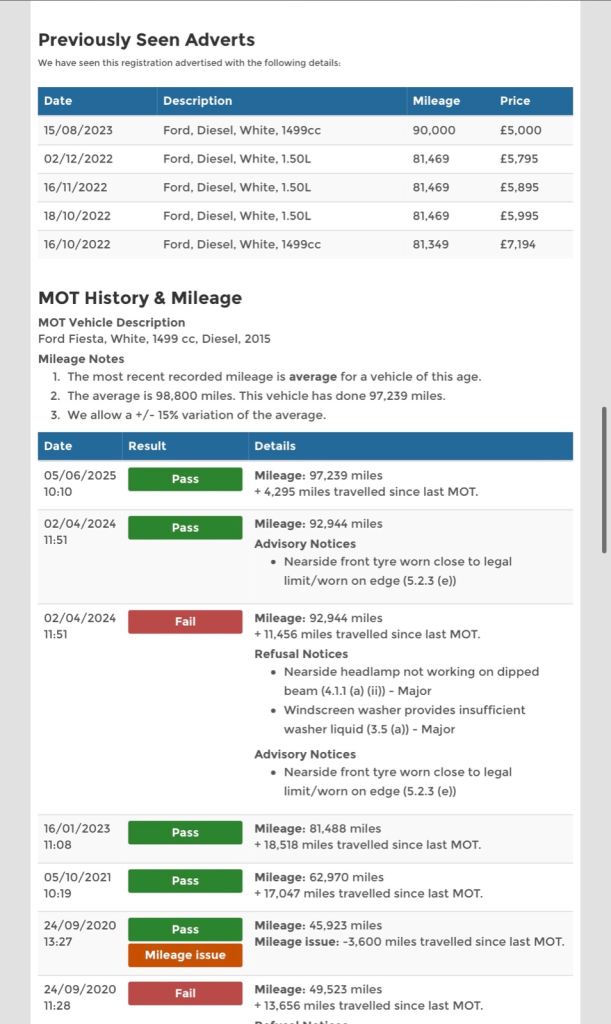Click the Pass badge for 24/09/2020 13:27
Screen dimensions: 611x1024
185,929
